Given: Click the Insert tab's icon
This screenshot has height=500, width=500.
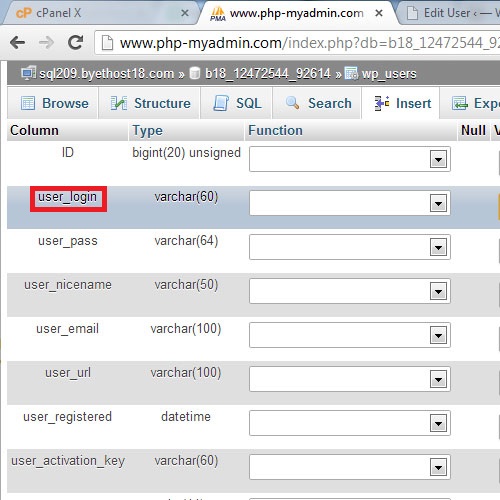Looking at the screenshot, I should point(382,103).
